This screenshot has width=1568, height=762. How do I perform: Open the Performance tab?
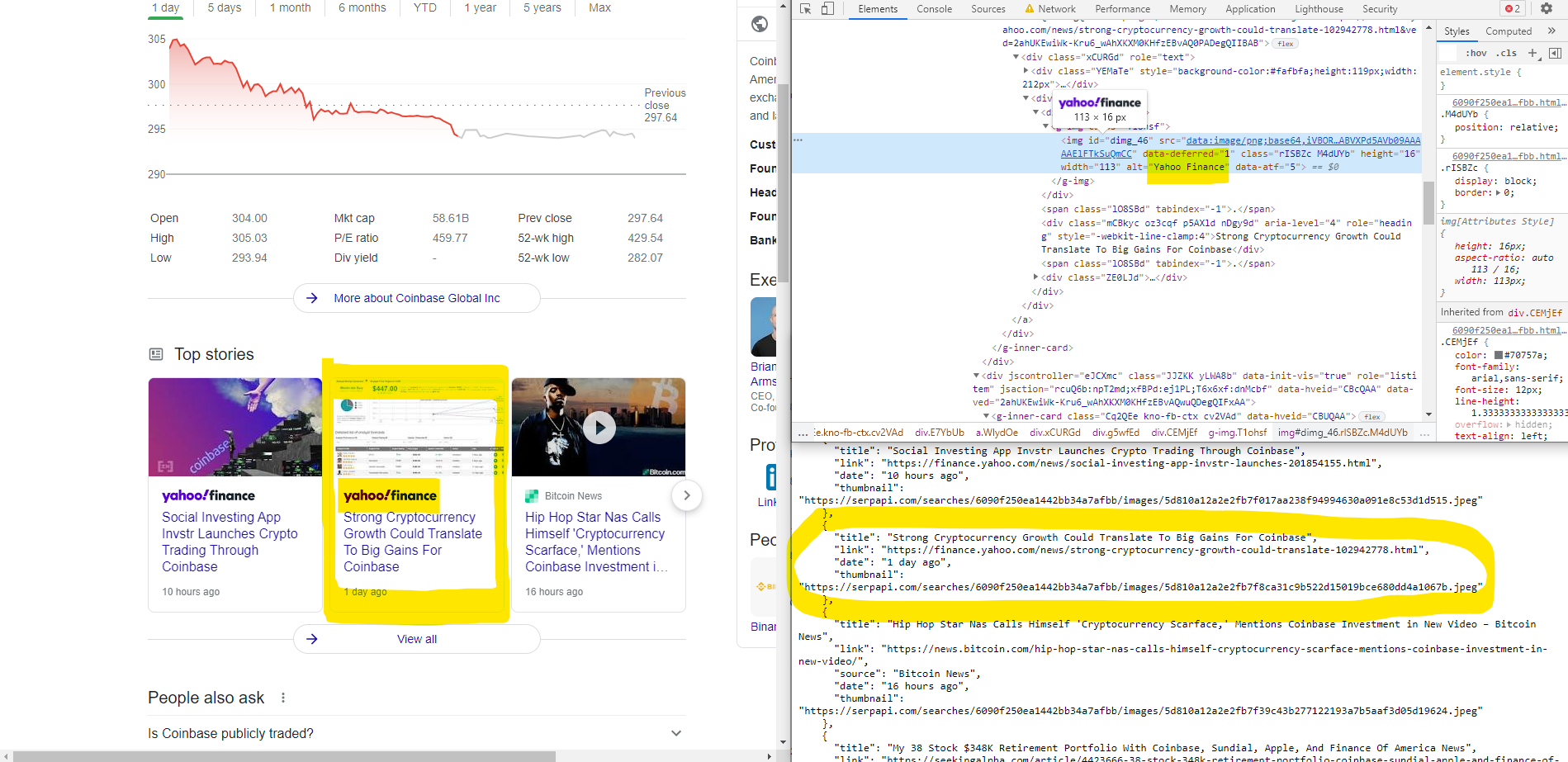click(1122, 9)
